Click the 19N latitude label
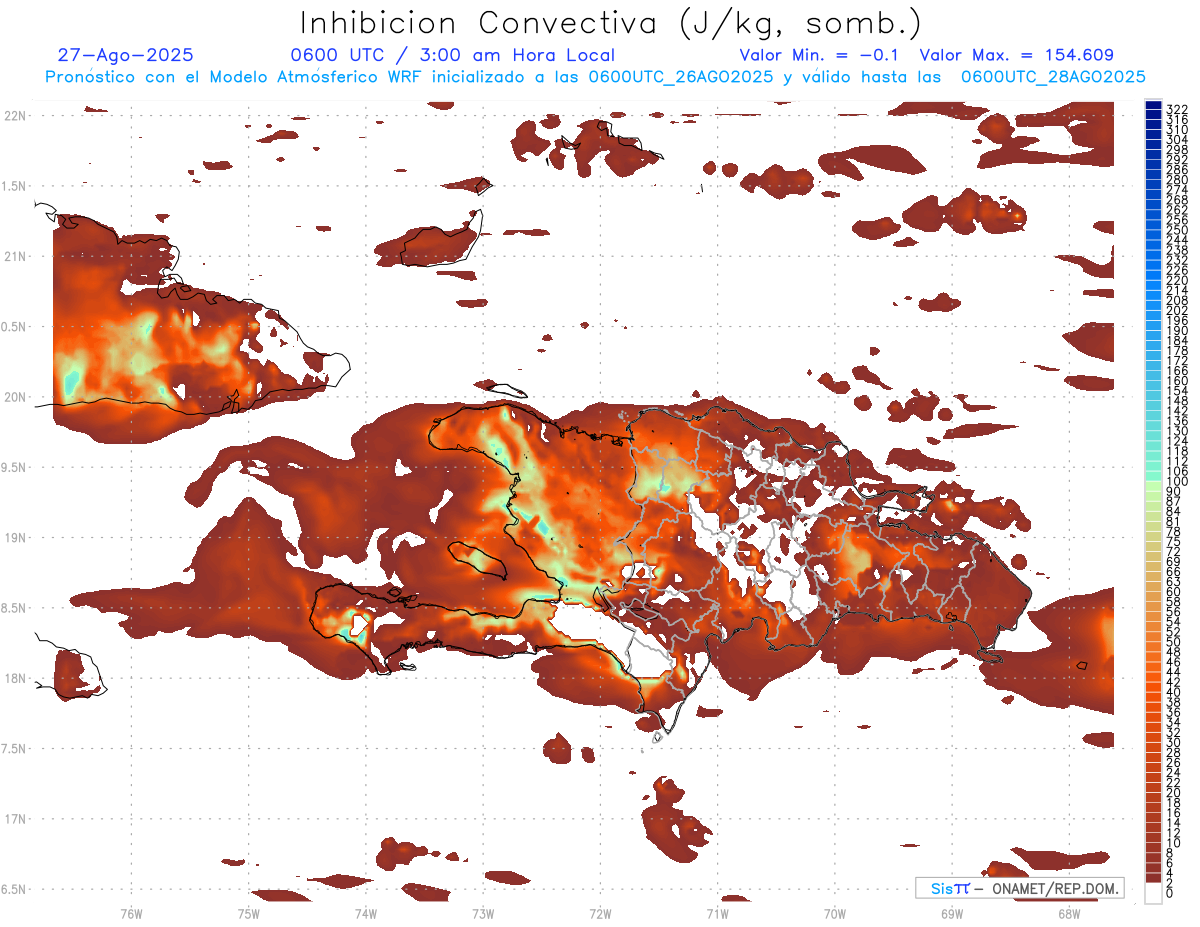Image resolution: width=1200 pixels, height=927 pixels. click(x=14, y=538)
